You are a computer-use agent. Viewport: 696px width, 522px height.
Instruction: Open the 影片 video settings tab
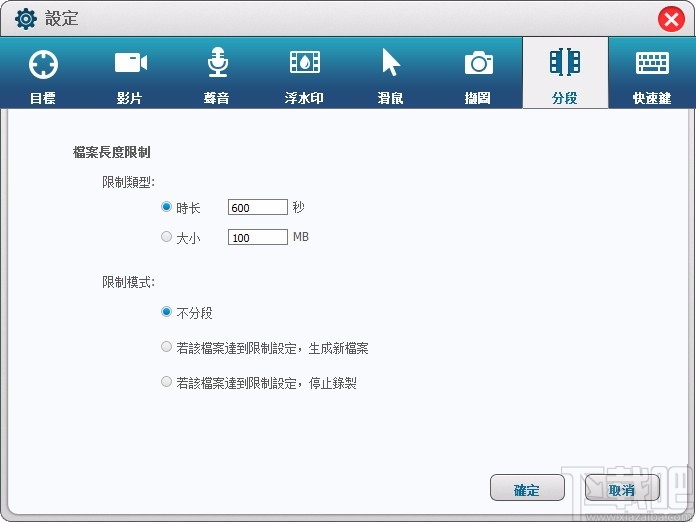point(130,73)
